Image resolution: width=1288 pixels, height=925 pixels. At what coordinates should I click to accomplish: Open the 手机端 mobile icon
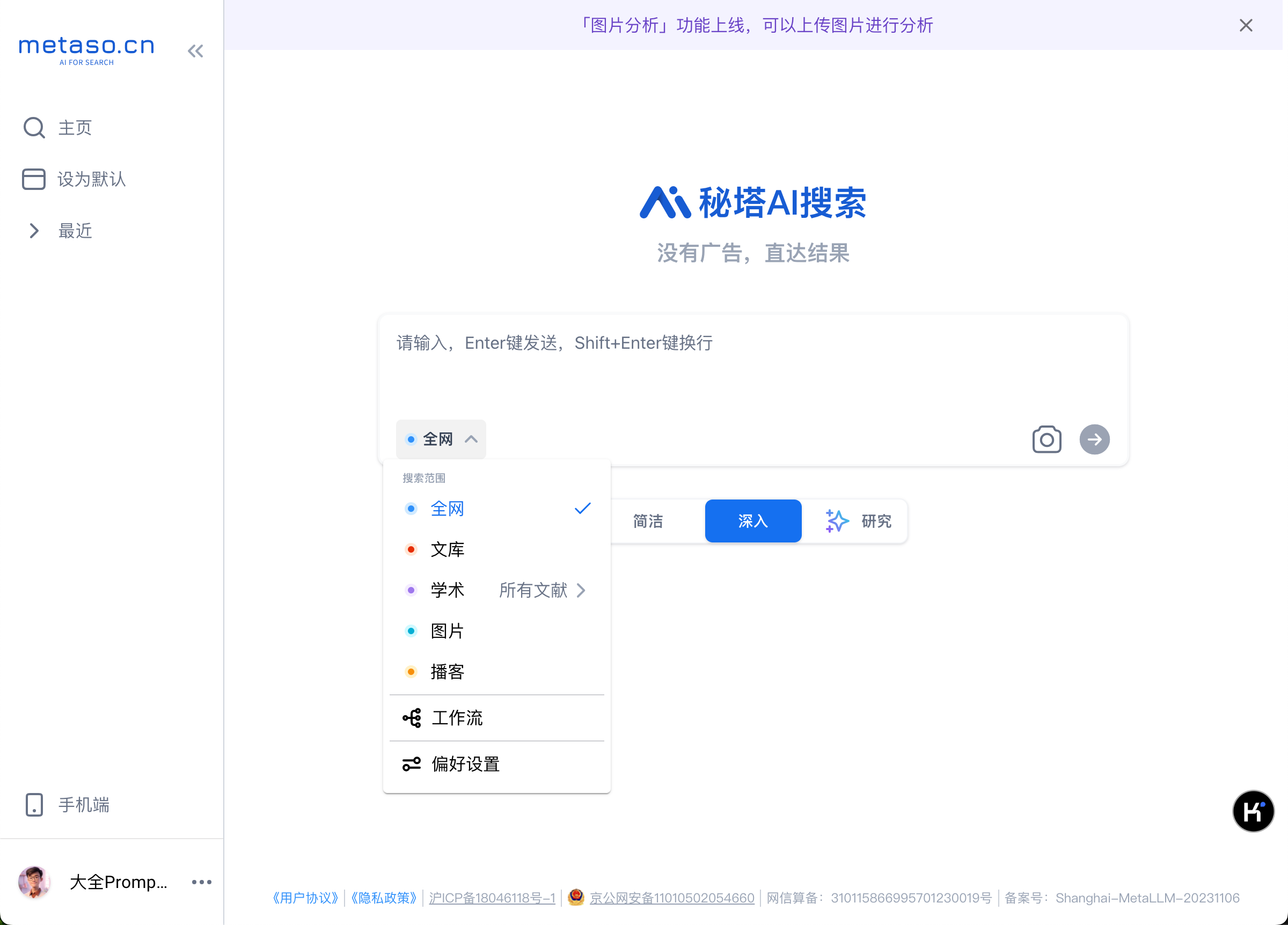pos(34,804)
